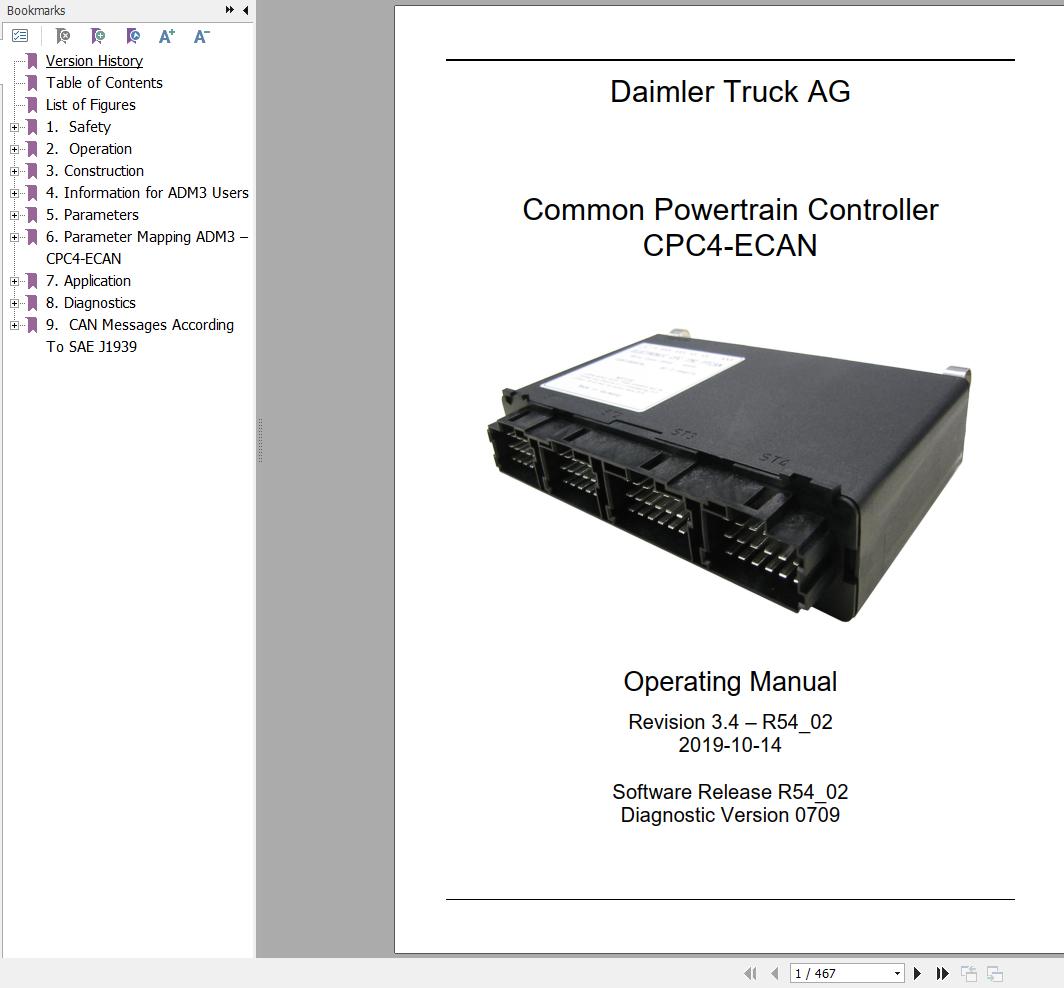
Task: Click the Daimler Truck AG title text
Action: pos(730,92)
